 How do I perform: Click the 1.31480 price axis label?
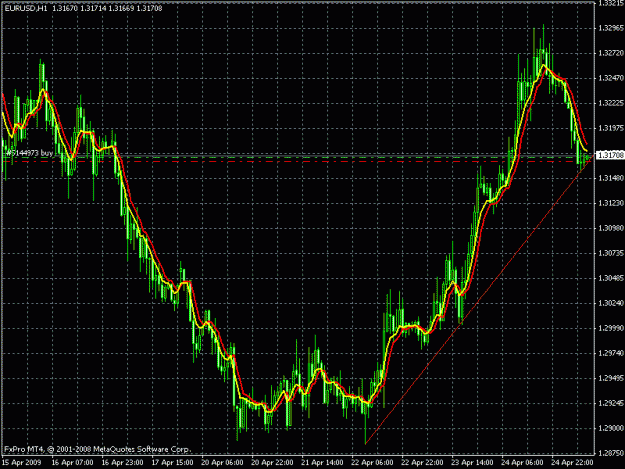[611, 178]
